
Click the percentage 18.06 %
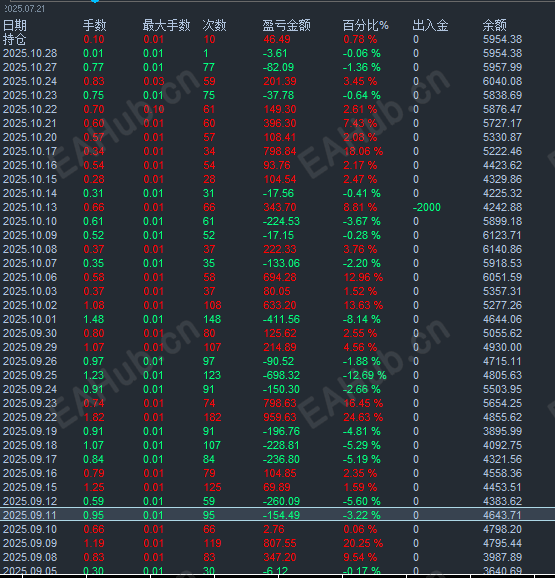tap(363, 152)
